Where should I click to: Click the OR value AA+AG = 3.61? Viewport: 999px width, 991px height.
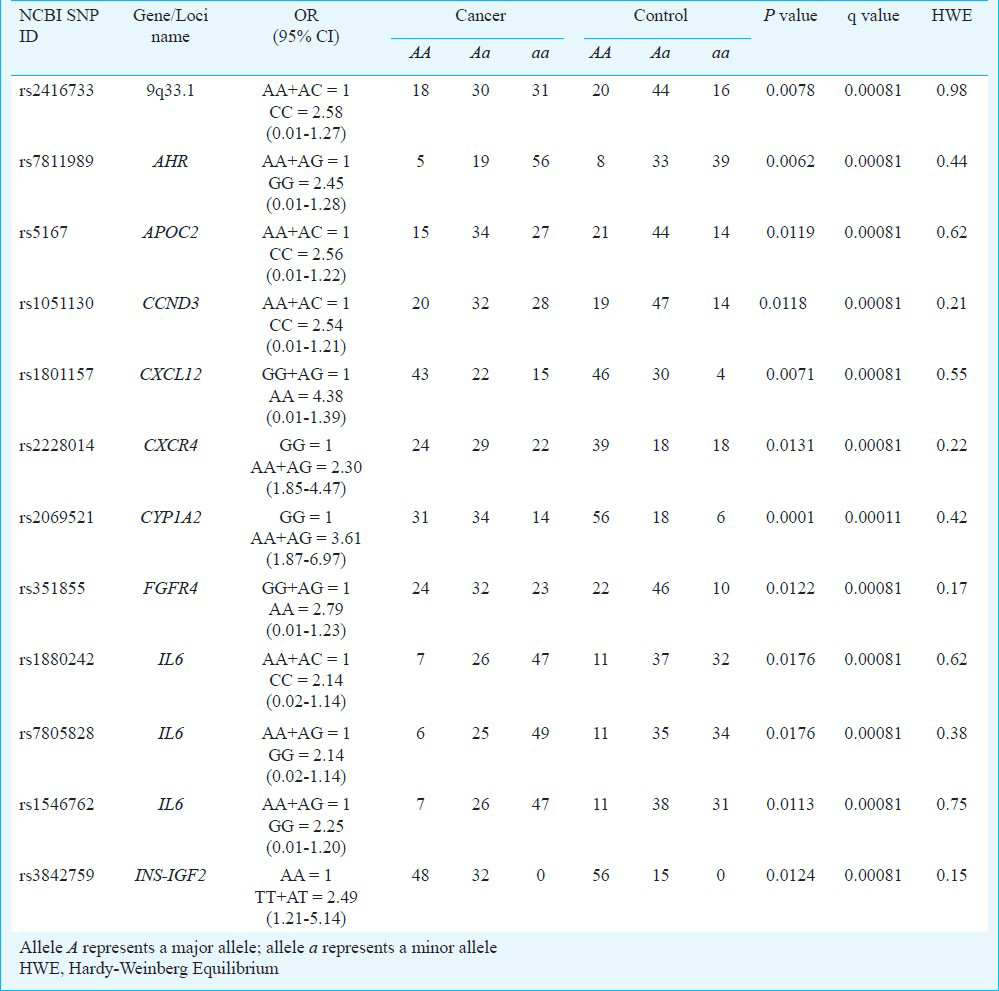[306, 539]
